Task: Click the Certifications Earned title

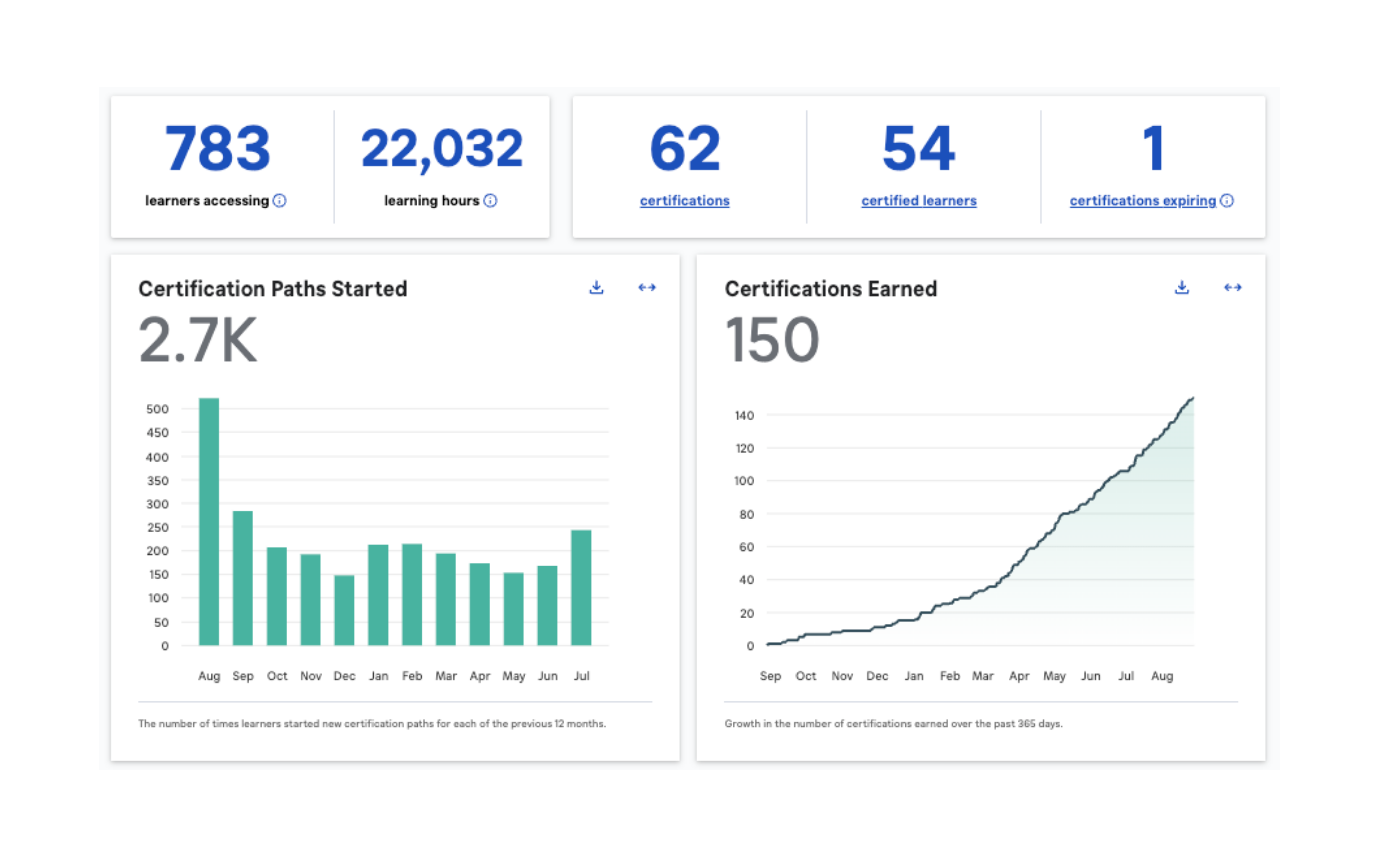Action: coord(831,289)
